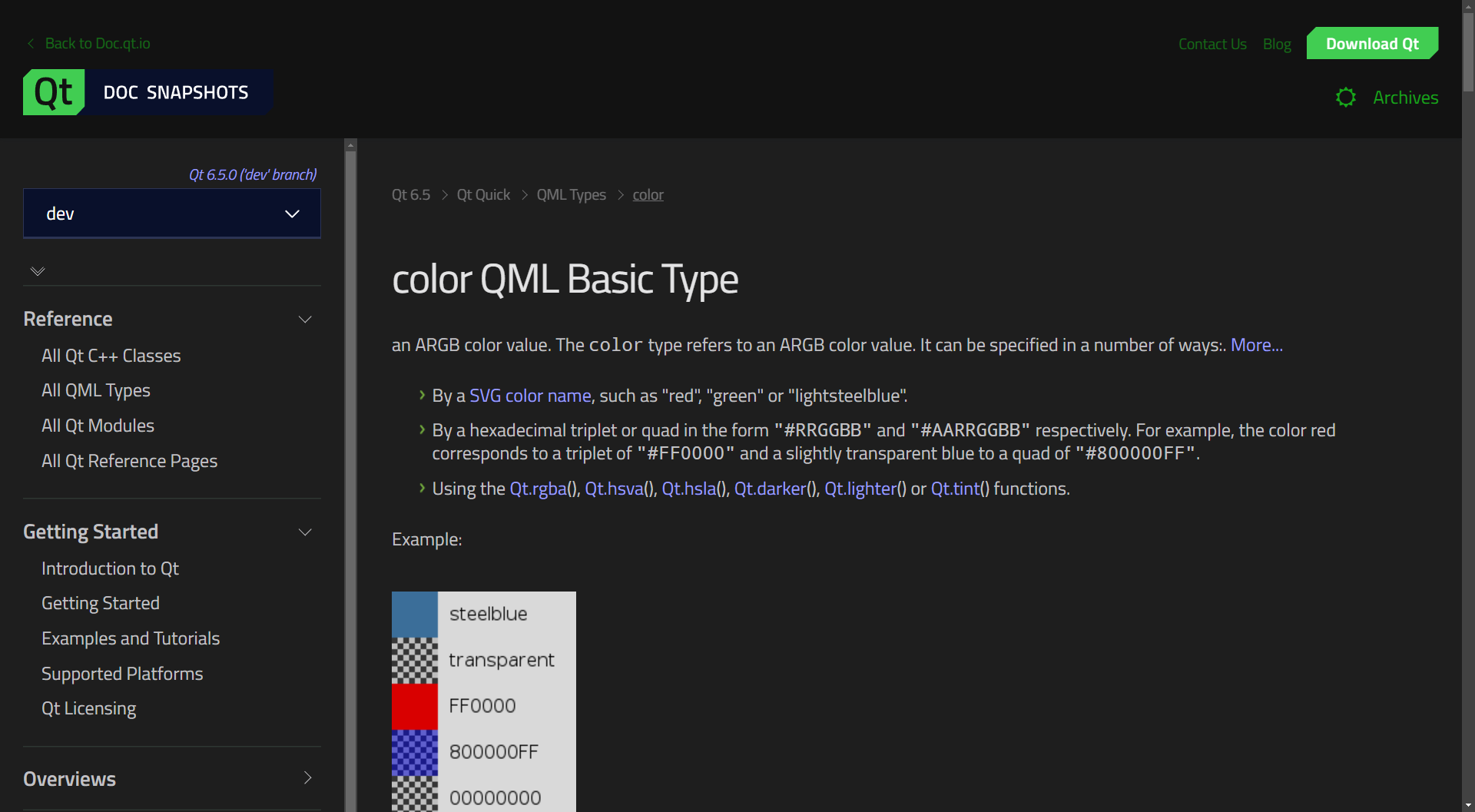Go to Qt Quick breadcrumb
The image size is (1475, 812).
(x=483, y=195)
